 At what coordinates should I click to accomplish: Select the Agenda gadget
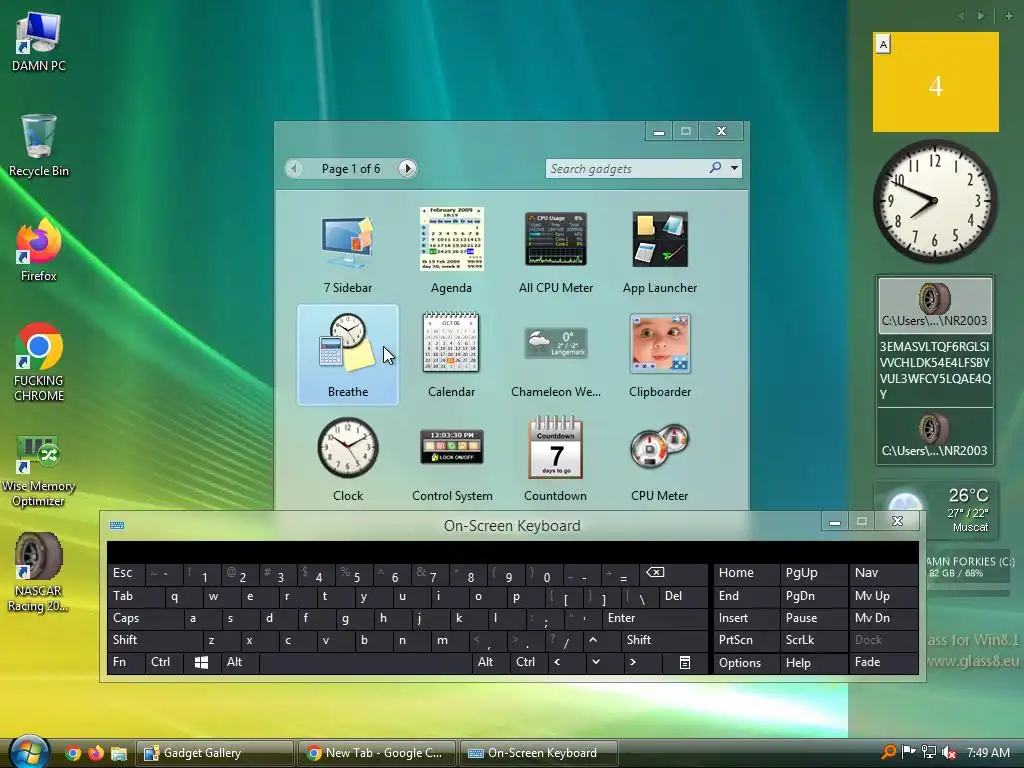451,251
